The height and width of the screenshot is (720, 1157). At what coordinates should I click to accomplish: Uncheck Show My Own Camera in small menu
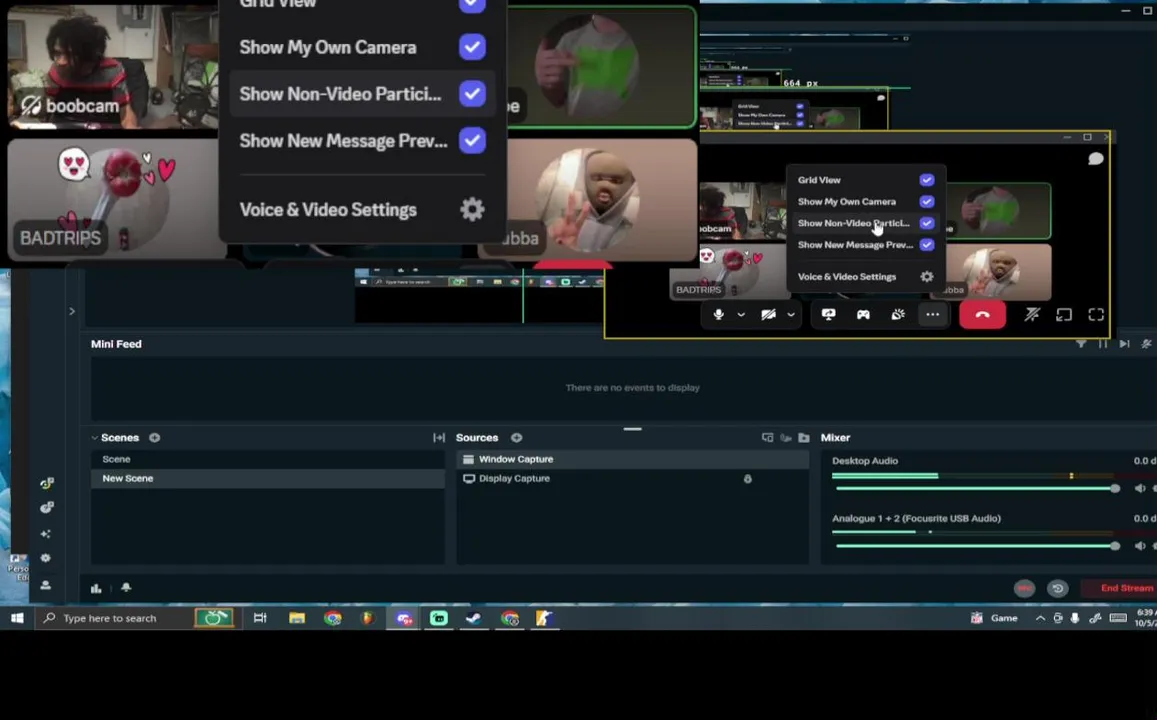click(x=927, y=201)
